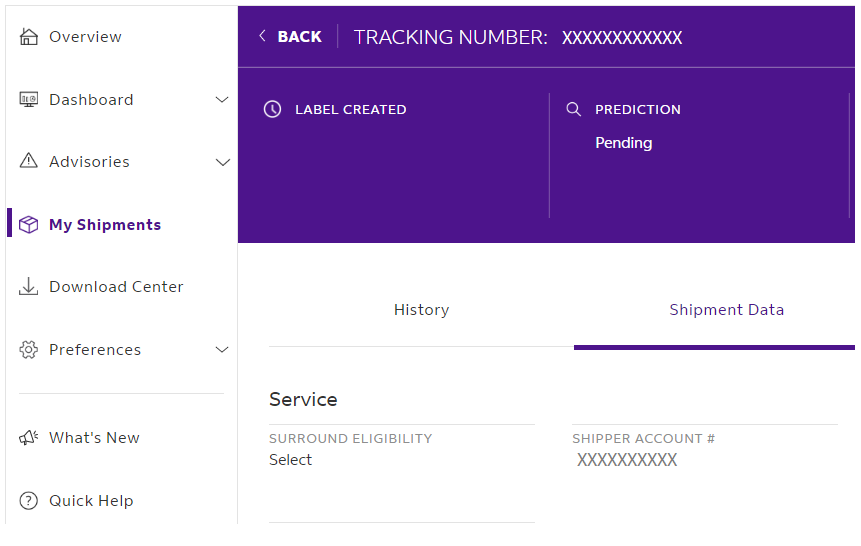Image resolution: width=861 pixels, height=546 pixels.
Task: Click the Preferences gear icon
Action: click(29, 349)
